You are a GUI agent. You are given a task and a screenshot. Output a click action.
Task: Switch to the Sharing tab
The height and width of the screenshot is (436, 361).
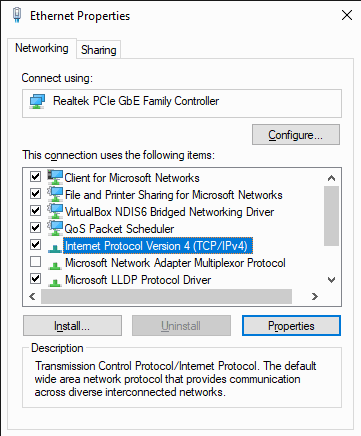(x=99, y=50)
